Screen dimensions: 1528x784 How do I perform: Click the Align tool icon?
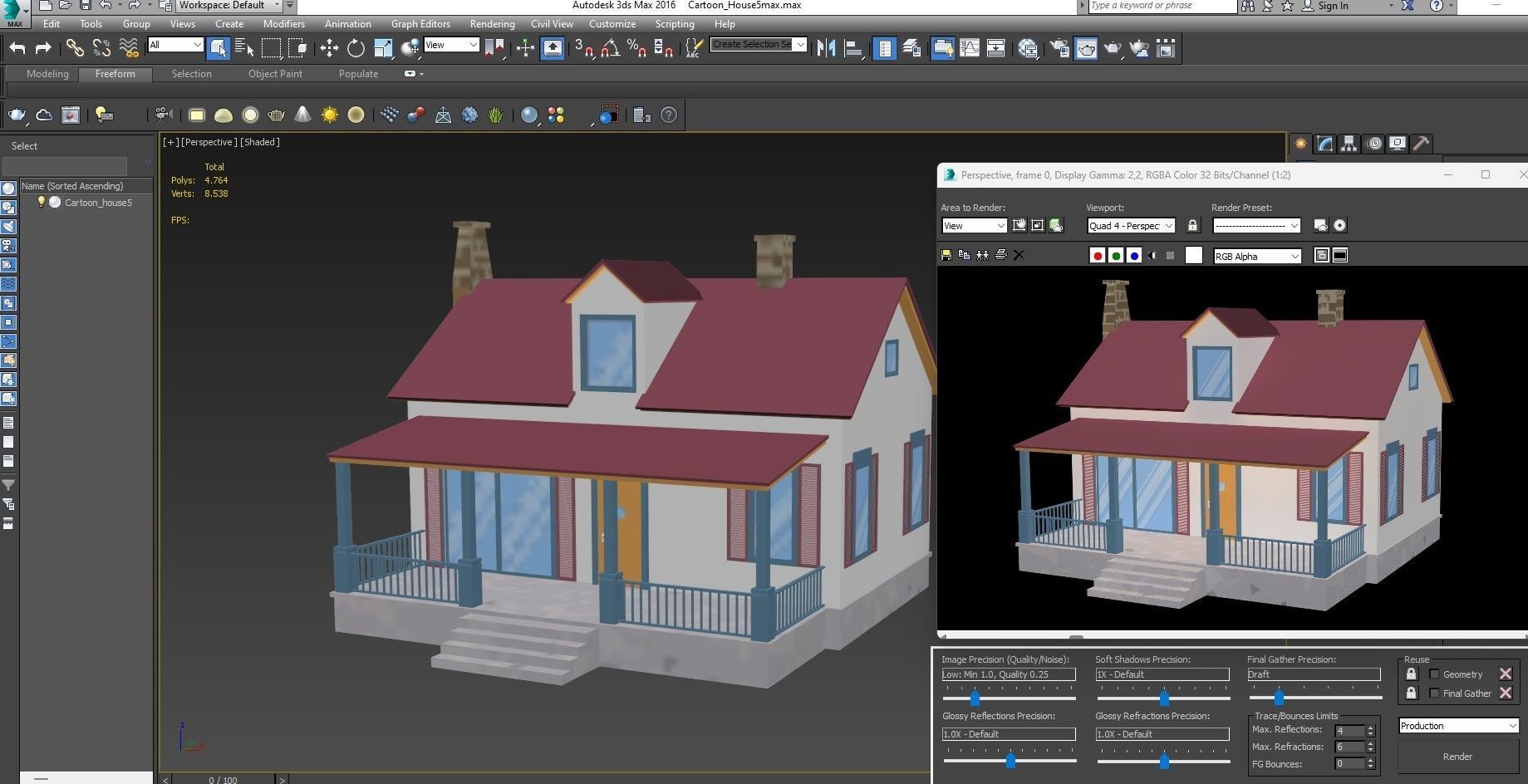pos(852,48)
